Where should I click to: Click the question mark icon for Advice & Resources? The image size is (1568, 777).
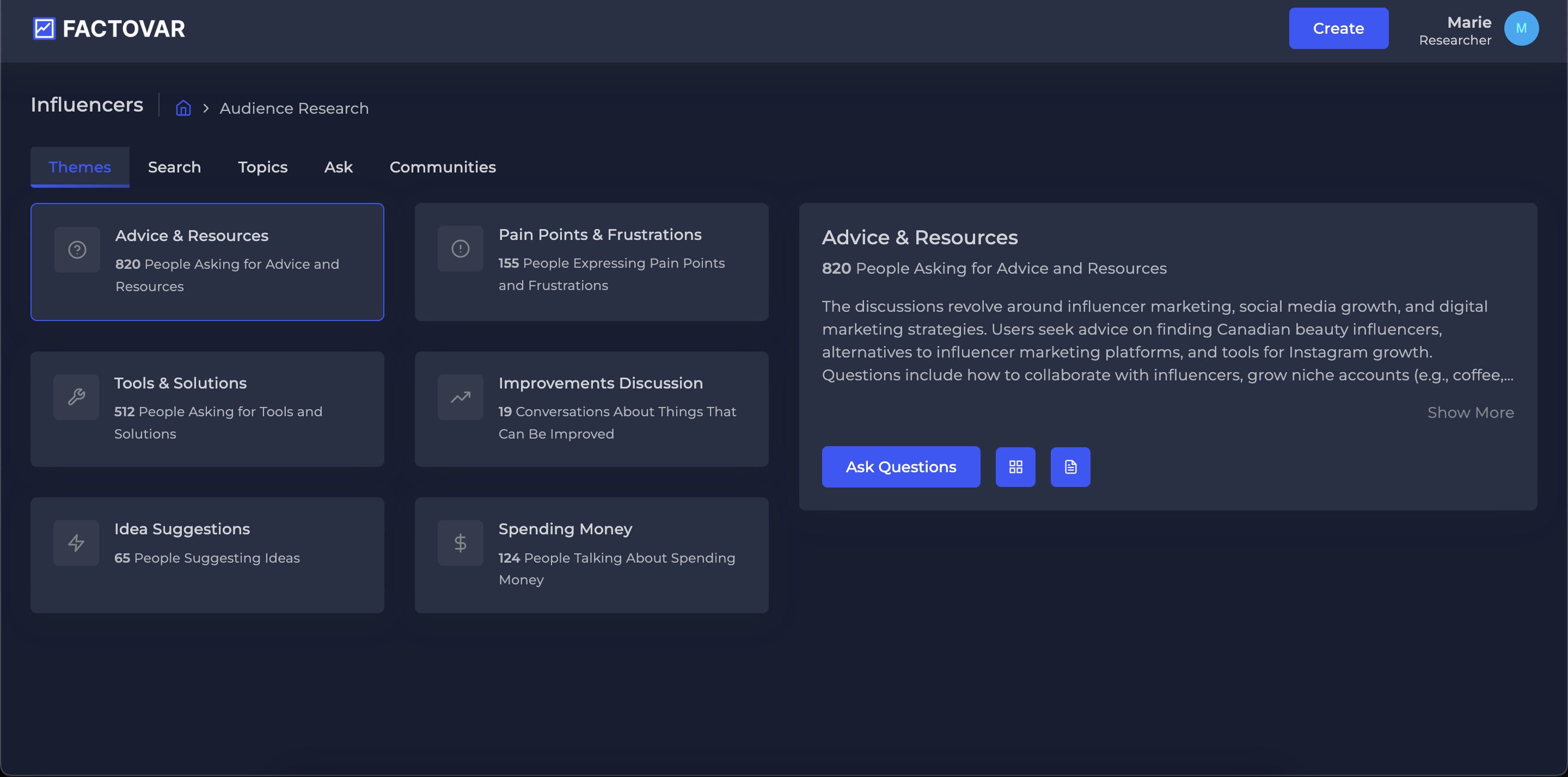click(77, 249)
